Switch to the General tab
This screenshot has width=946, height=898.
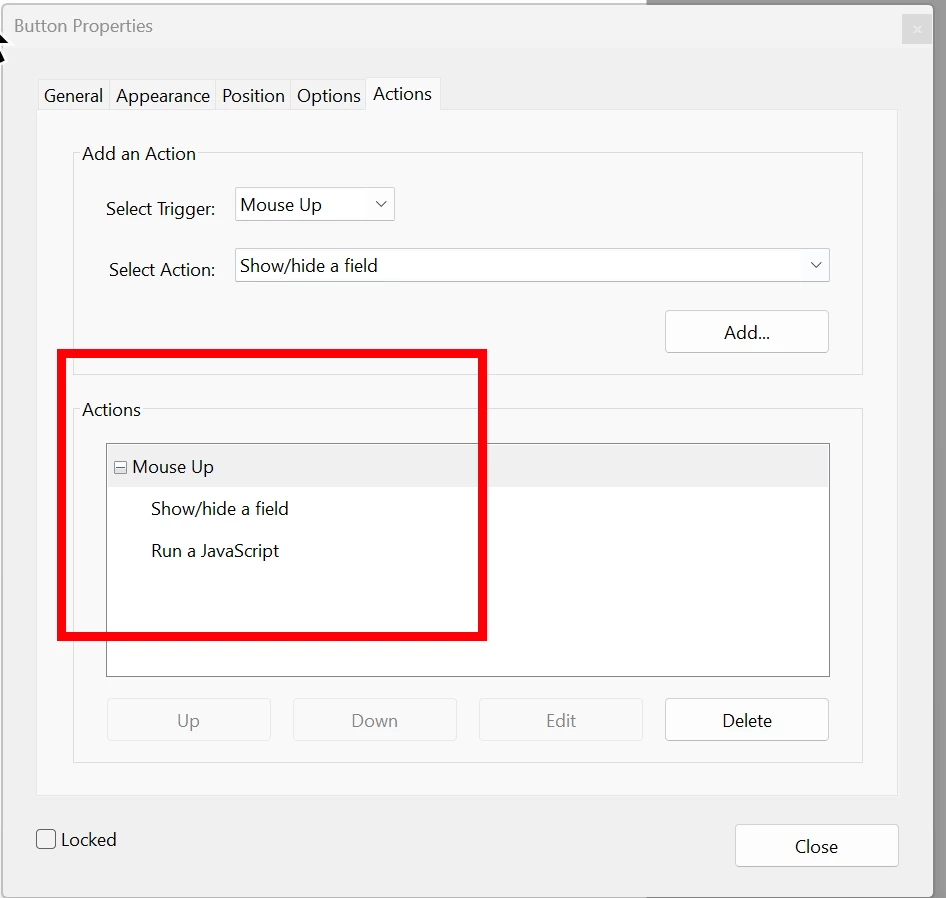click(x=74, y=95)
